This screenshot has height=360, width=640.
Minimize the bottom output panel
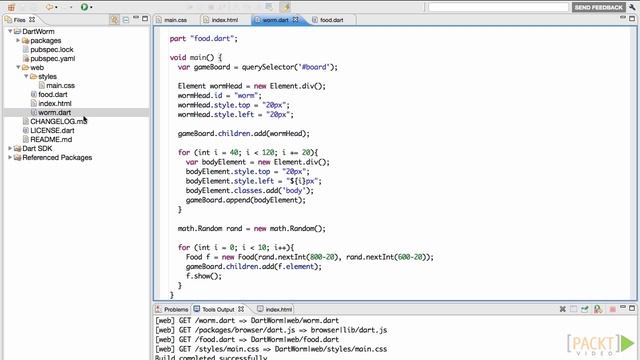coord(623,308)
